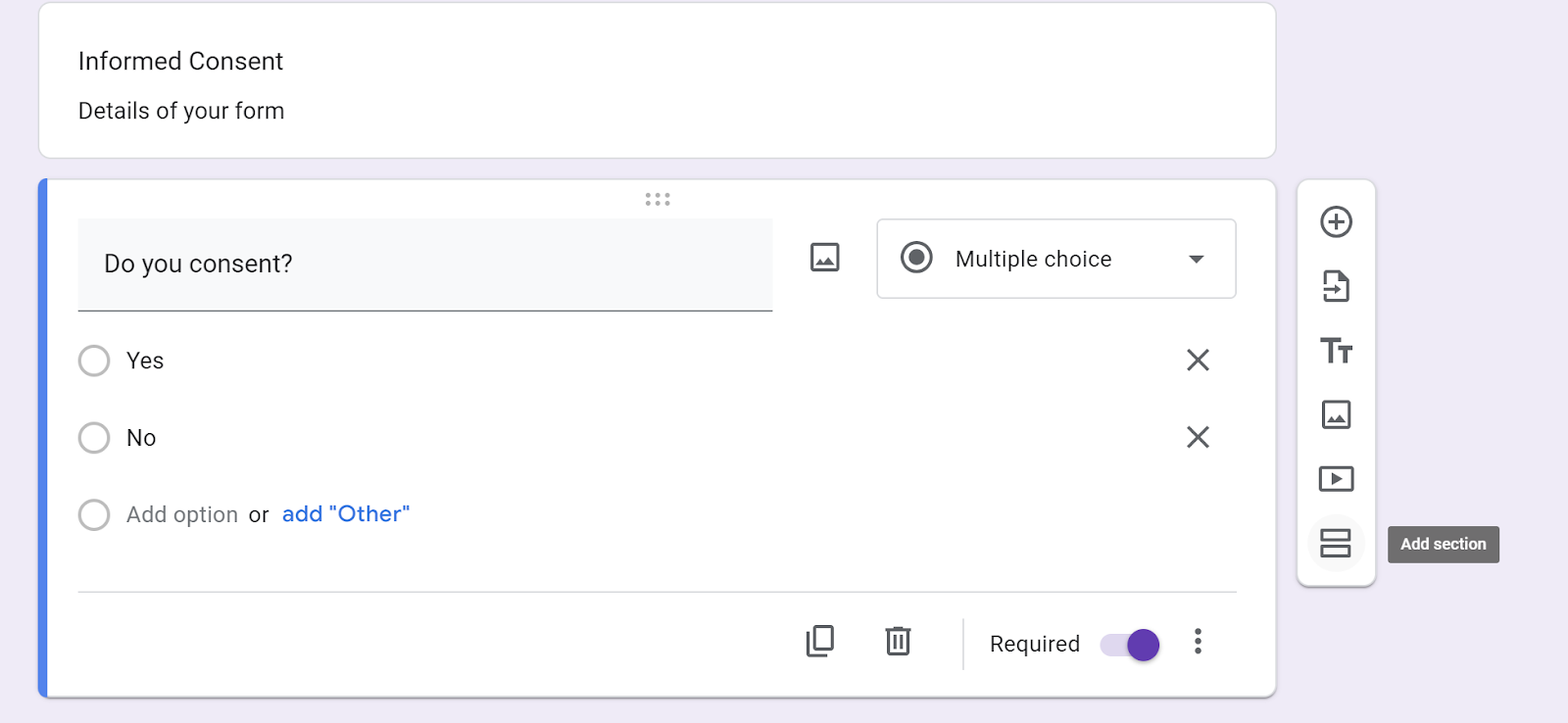
Task: Open the Multiple choice question type dropdown
Action: [1055, 259]
